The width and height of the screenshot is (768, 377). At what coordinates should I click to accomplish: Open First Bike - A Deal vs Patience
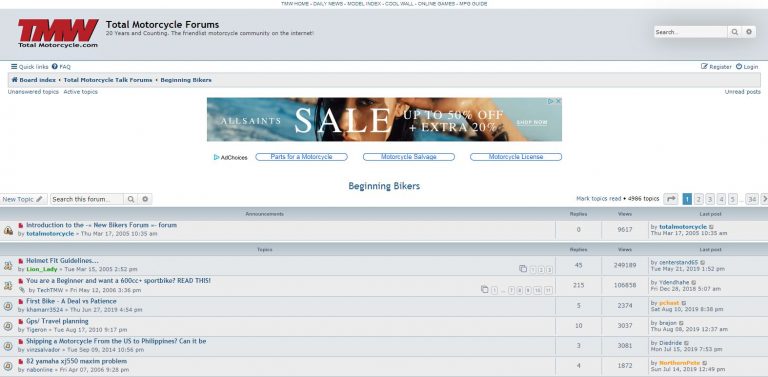click(71, 302)
